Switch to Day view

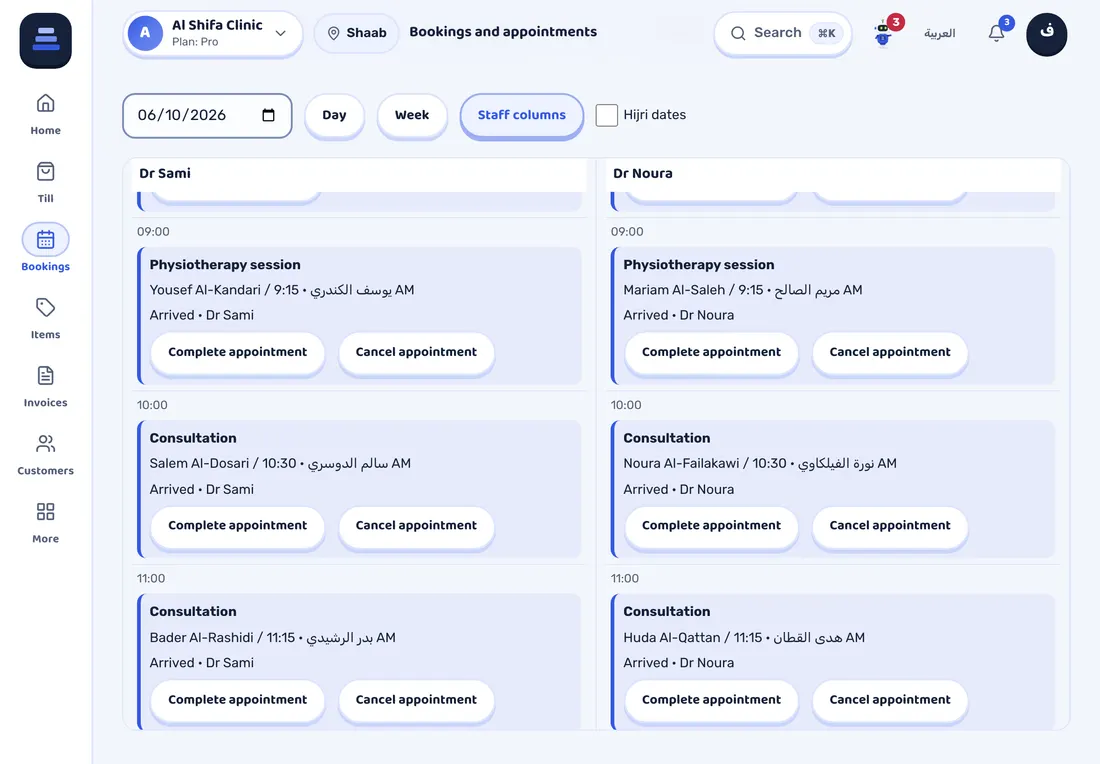[335, 115]
